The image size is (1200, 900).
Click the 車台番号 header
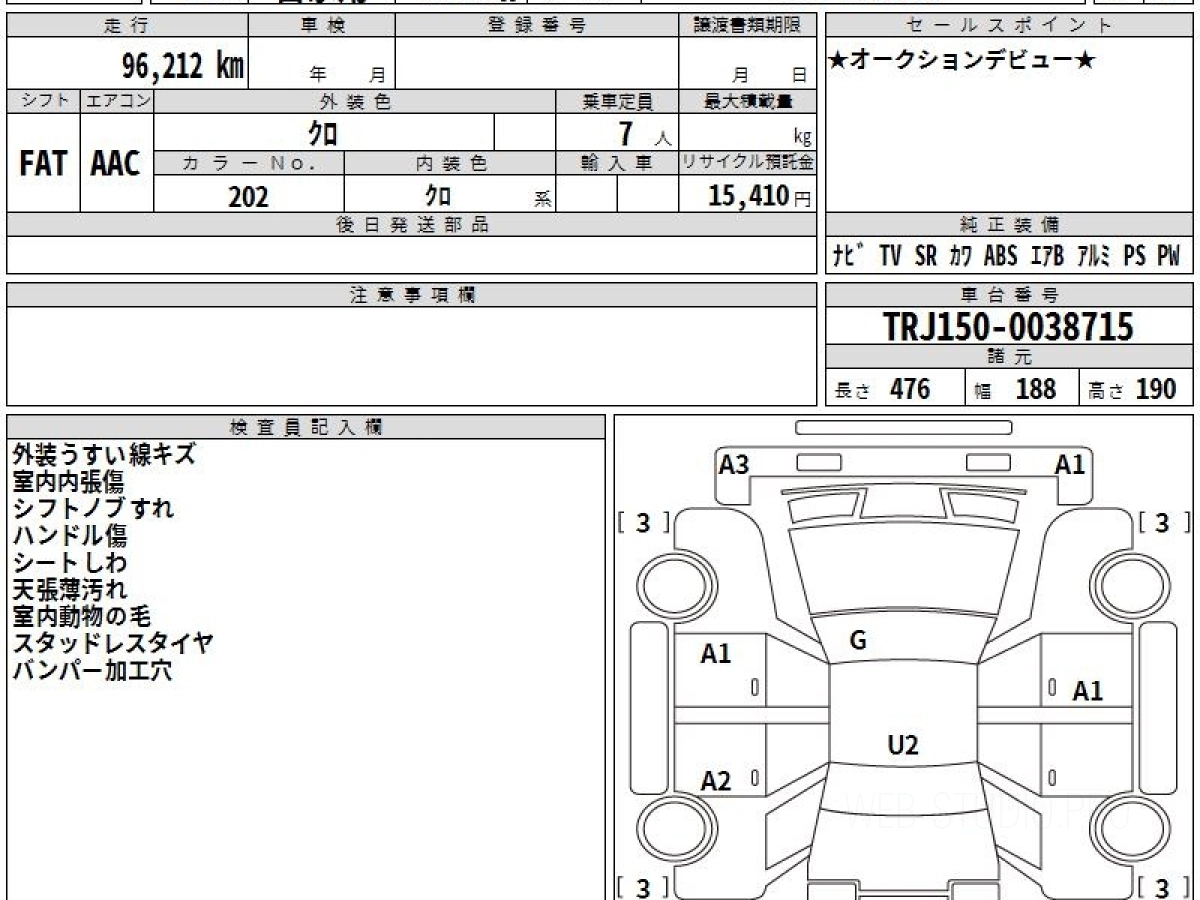pos(1009,295)
